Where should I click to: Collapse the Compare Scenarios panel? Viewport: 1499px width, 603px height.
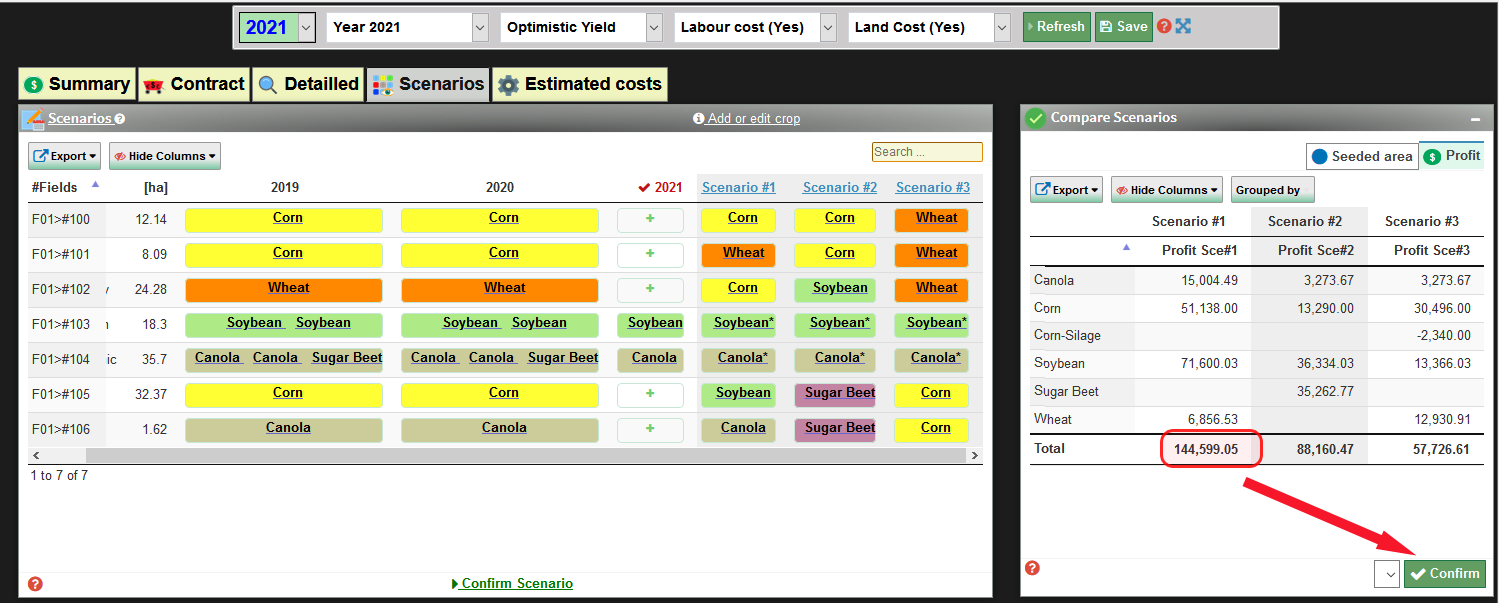pos(1477,118)
